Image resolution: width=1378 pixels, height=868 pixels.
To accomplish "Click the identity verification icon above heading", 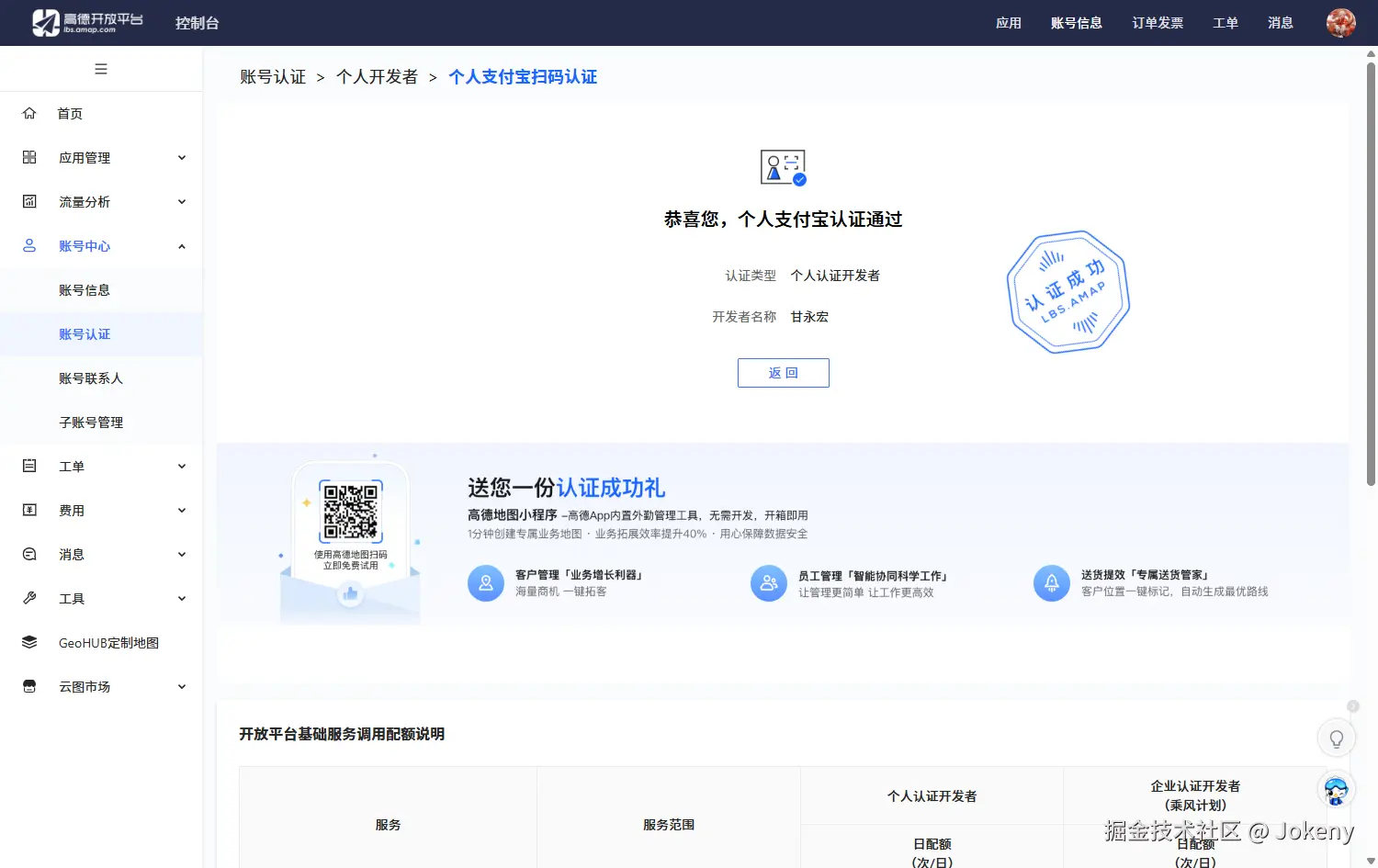I will 784,168.
